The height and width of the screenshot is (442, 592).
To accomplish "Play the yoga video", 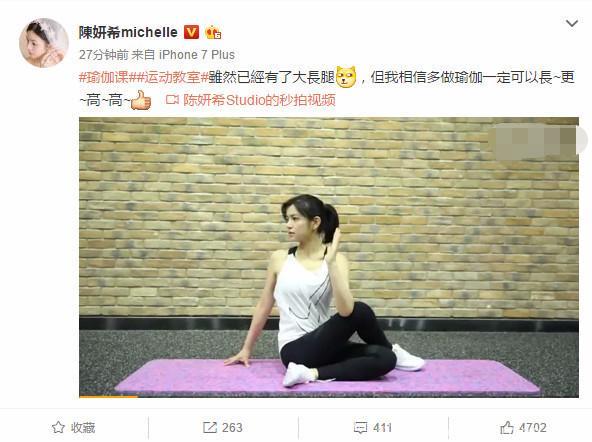I will pyautogui.click(x=328, y=257).
